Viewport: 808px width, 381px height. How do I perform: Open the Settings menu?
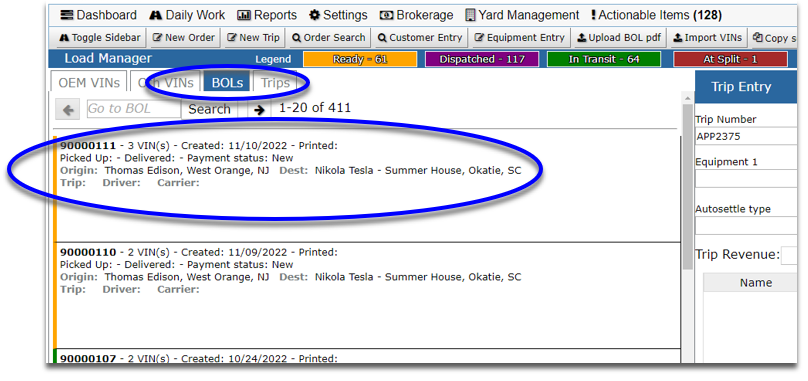tap(338, 15)
